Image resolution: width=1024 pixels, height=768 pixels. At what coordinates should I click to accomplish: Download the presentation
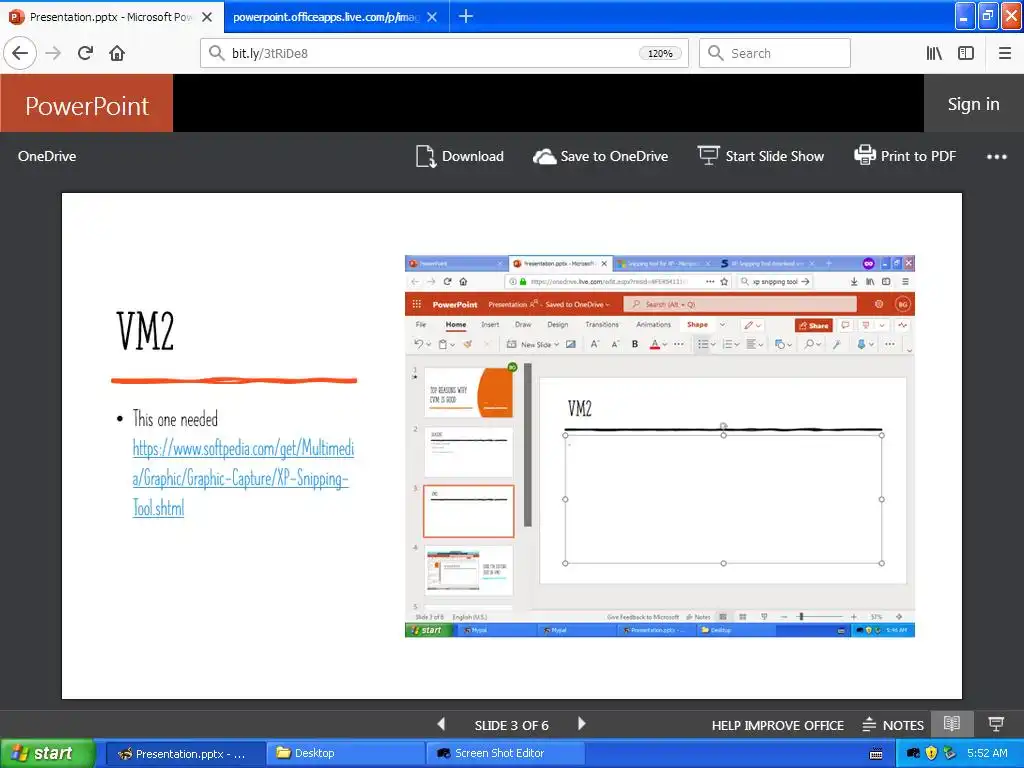click(460, 156)
